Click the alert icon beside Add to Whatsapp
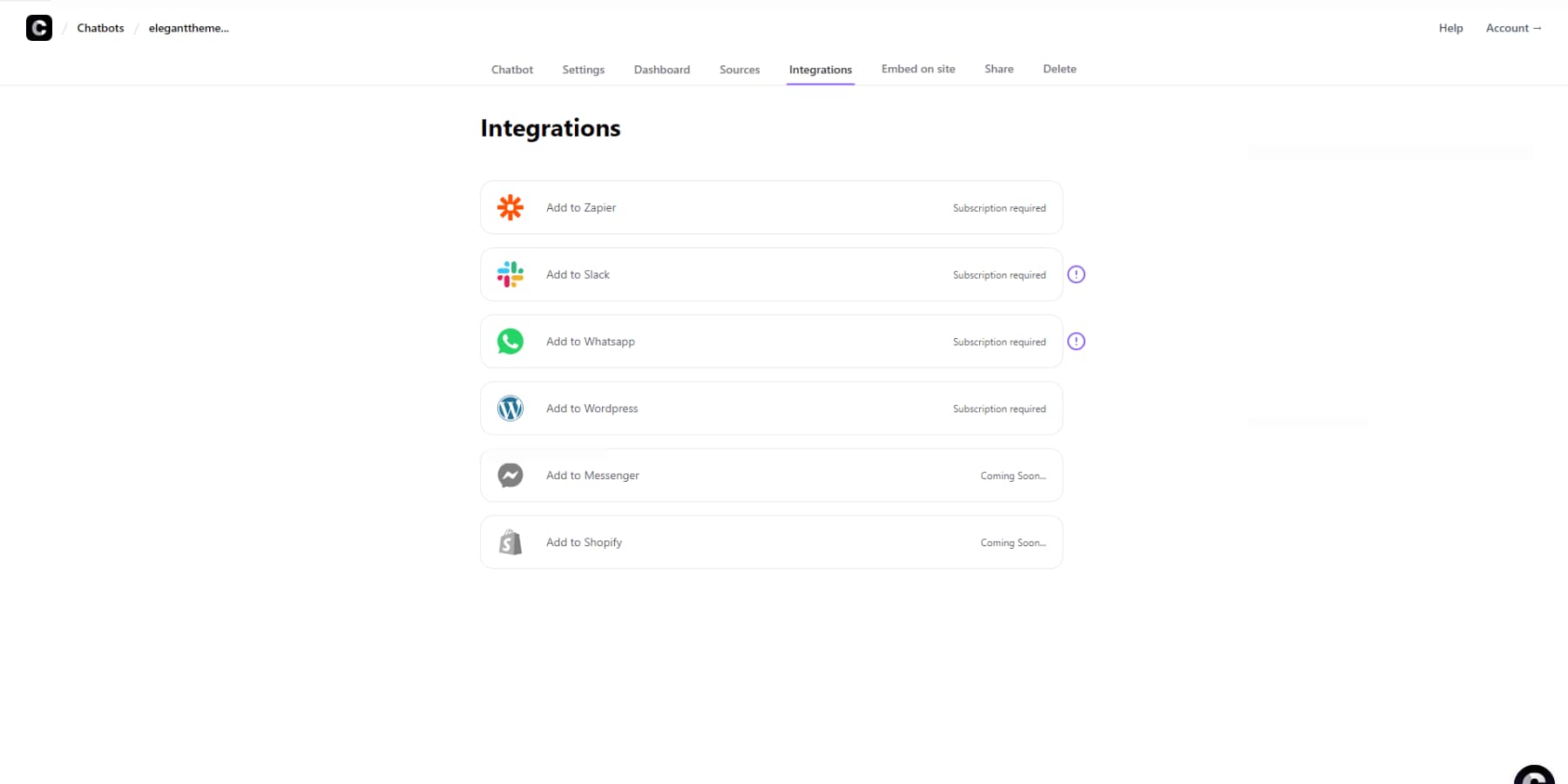The height and width of the screenshot is (784, 1568). (x=1077, y=341)
